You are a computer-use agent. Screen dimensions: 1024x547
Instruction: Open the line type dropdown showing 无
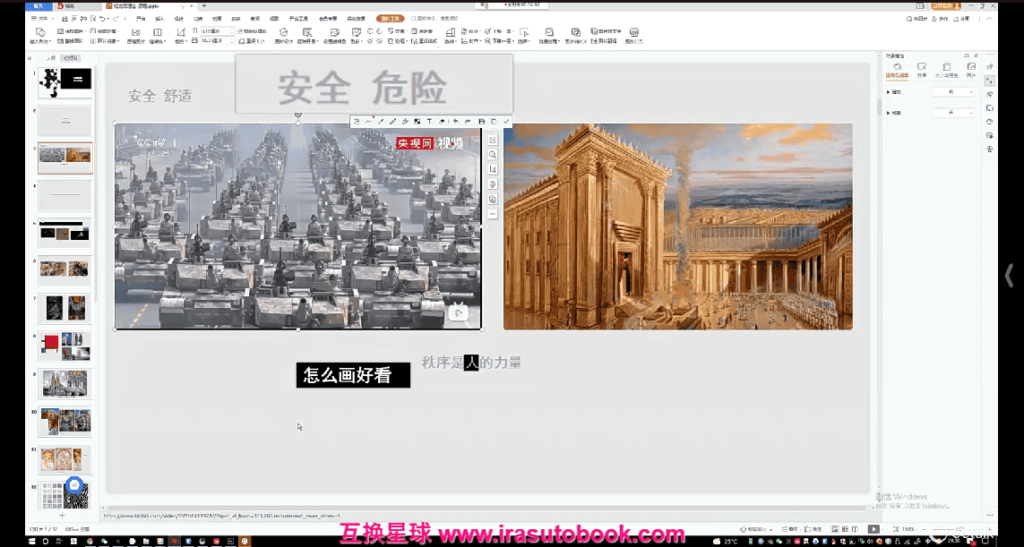(x=953, y=113)
